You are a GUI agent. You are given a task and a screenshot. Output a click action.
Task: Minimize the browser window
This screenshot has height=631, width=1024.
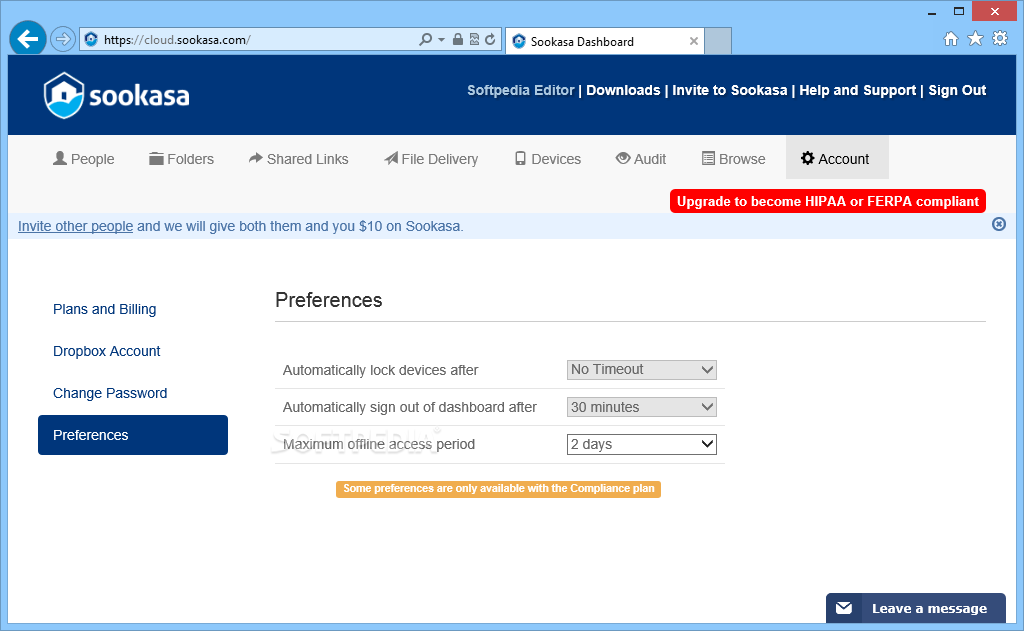tap(932, 12)
